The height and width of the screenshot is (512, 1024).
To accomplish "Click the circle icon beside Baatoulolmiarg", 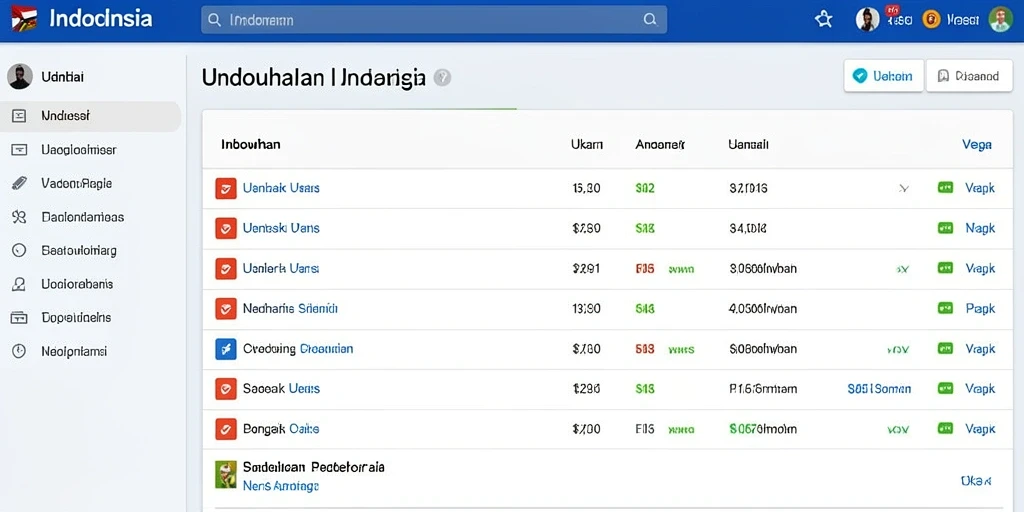I will pos(19,250).
